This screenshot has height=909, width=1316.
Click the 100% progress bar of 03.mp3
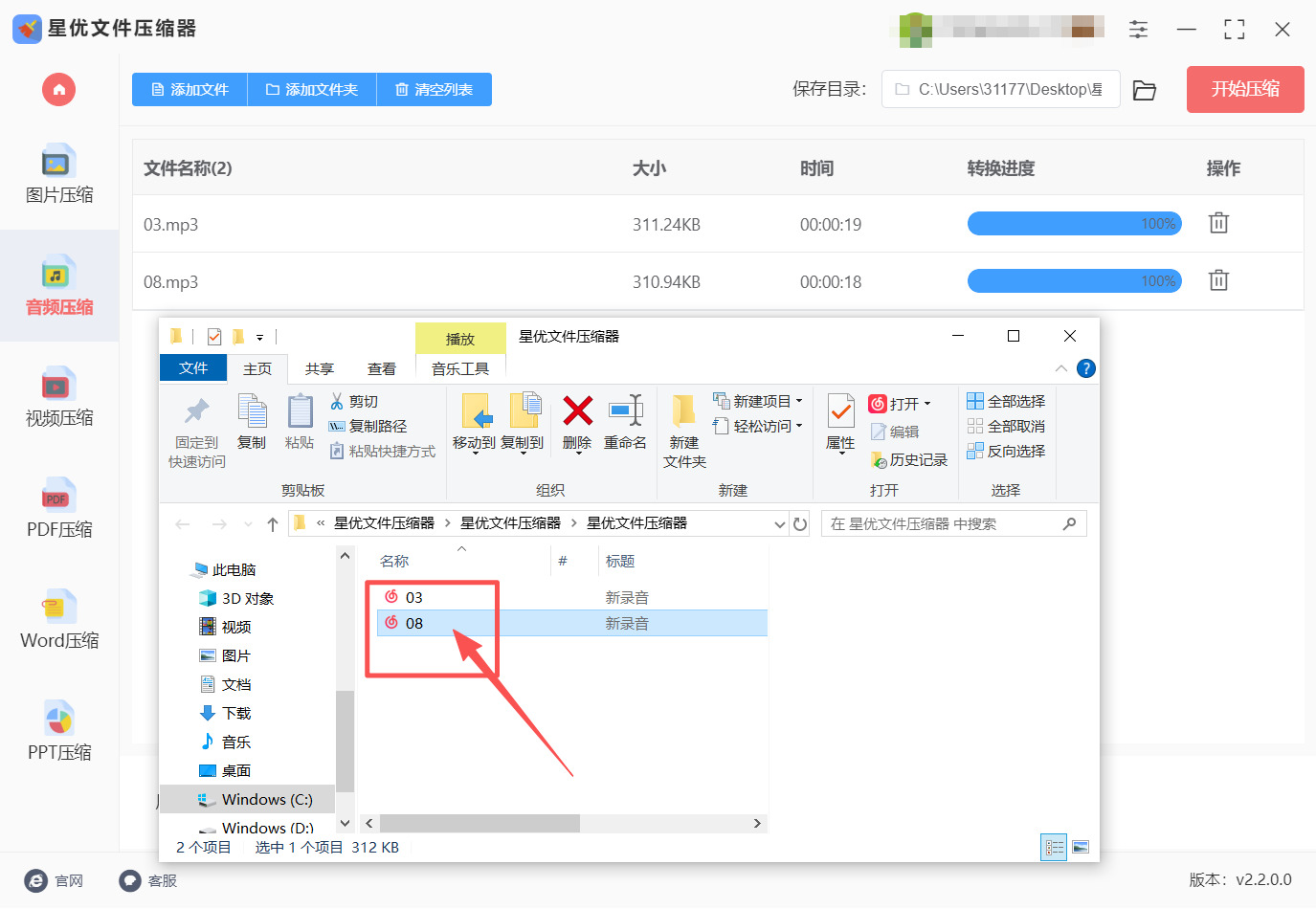click(1075, 224)
